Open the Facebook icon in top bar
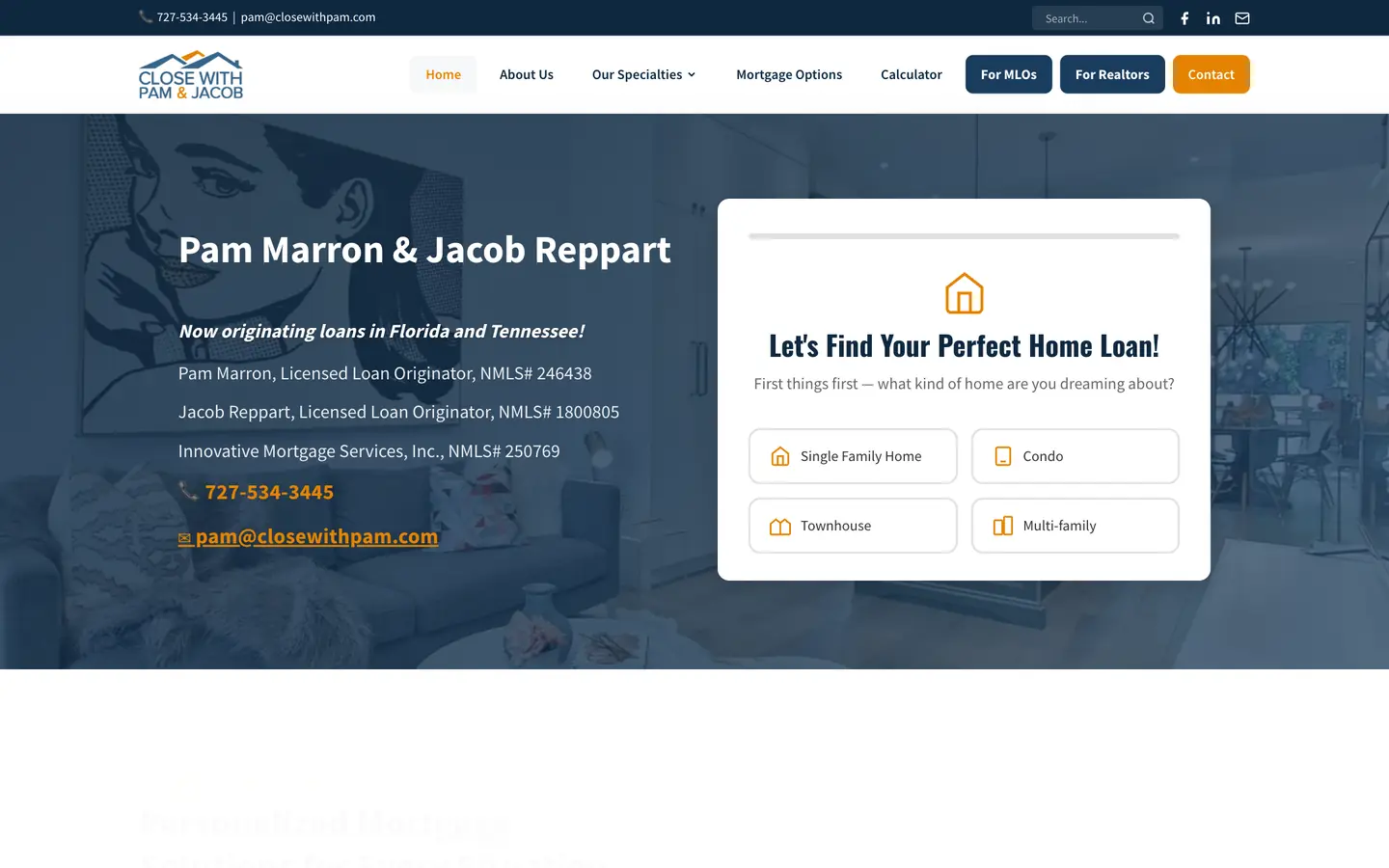 [x=1185, y=18]
